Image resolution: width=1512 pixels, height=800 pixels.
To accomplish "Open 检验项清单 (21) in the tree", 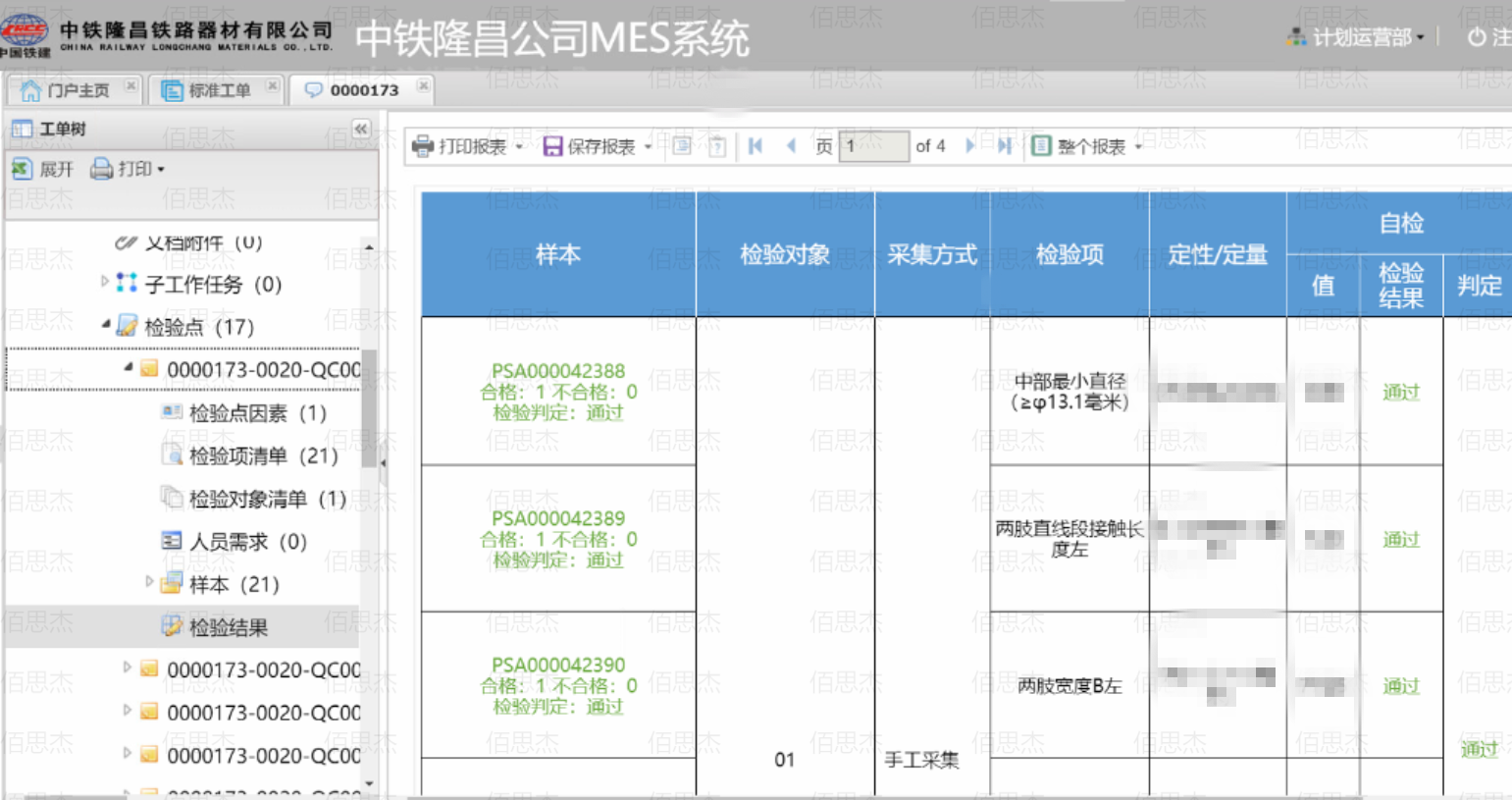I will pos(263,455).
